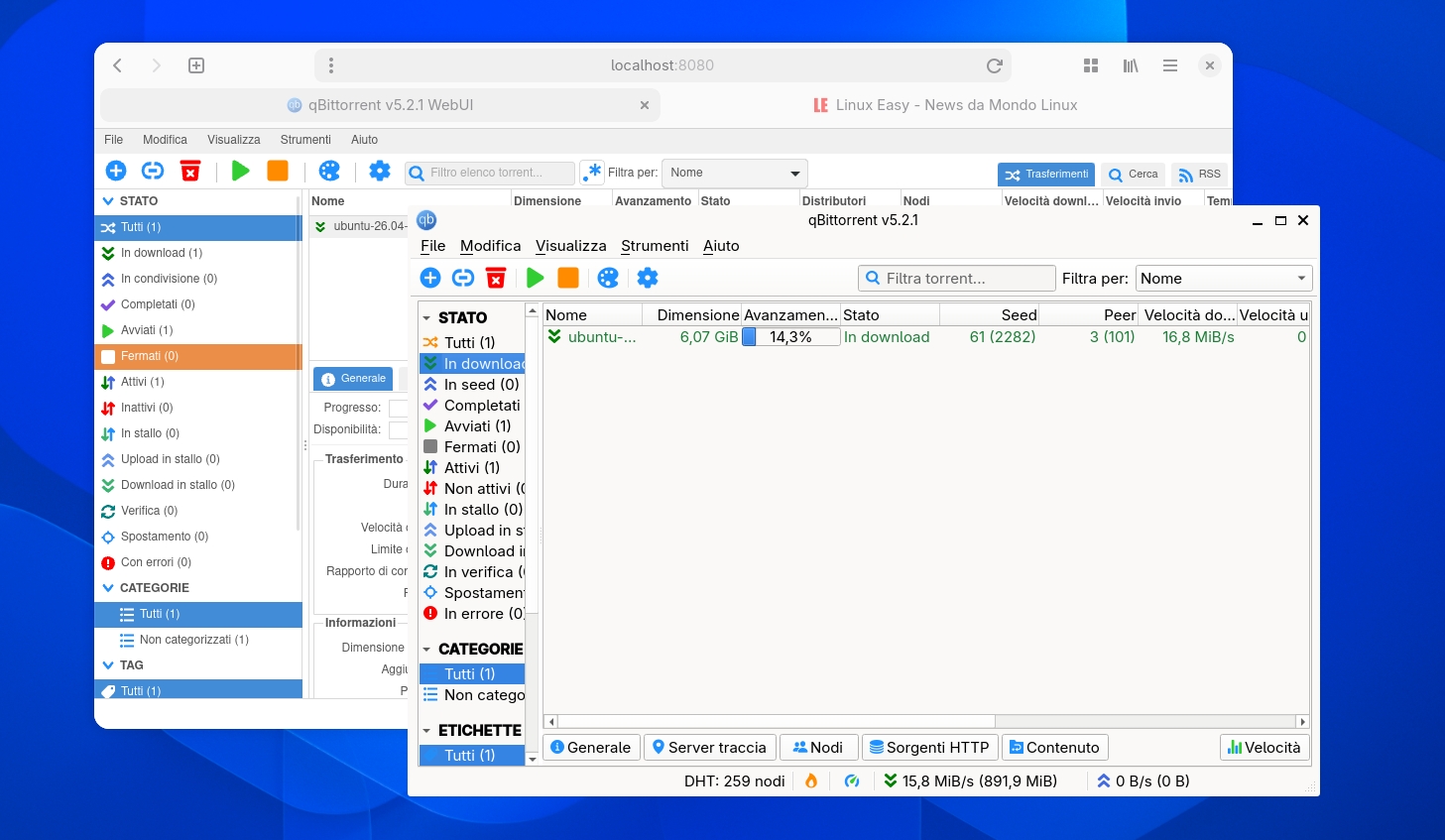Focus desktop 'Filtra torrent...' search field
Image resolution: width=1445 pixels, height=840 pixels.
click(x=956, y=279)
